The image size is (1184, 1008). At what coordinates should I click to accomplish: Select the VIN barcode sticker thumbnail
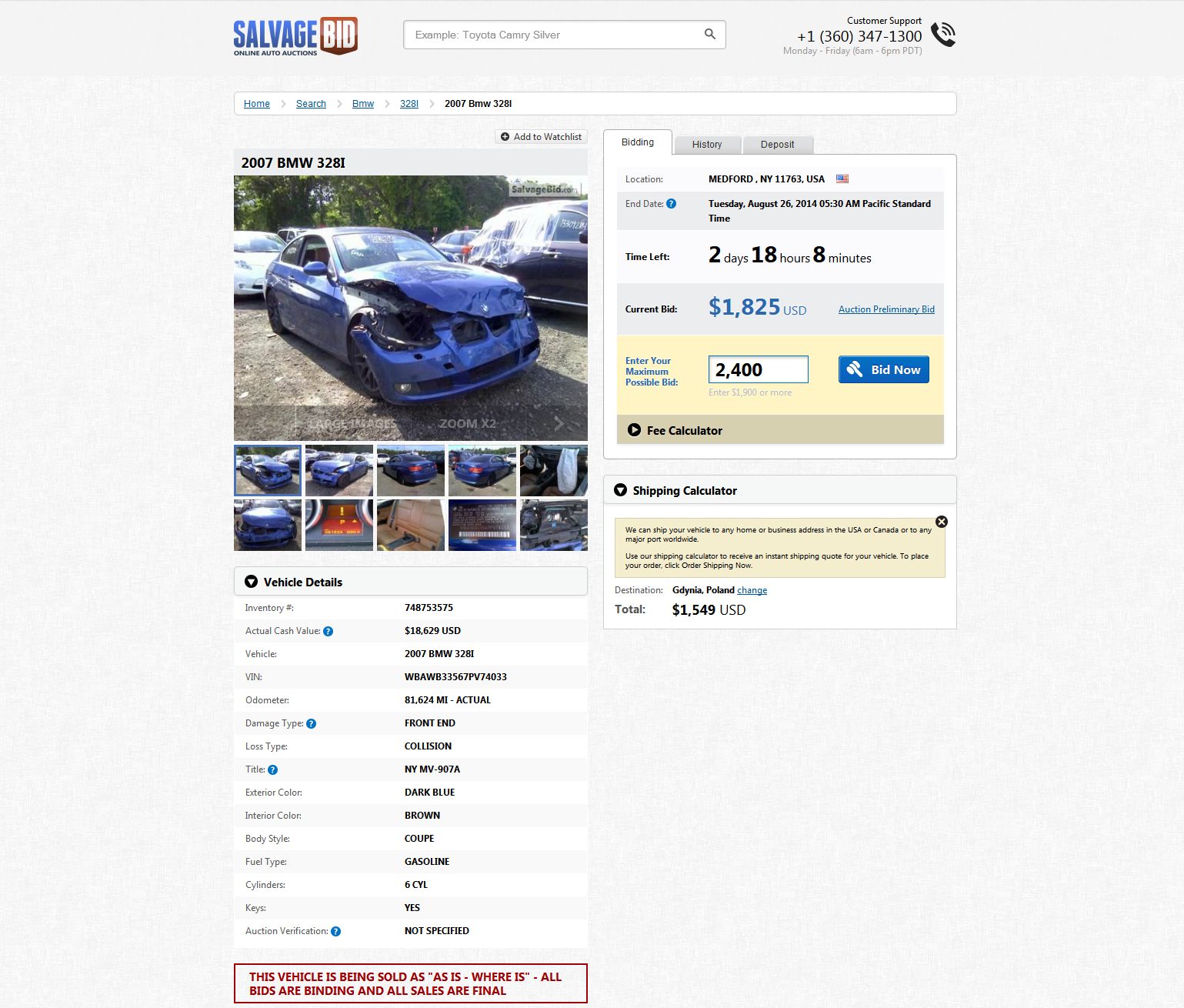pyautogui.click(x=482, y=525)
